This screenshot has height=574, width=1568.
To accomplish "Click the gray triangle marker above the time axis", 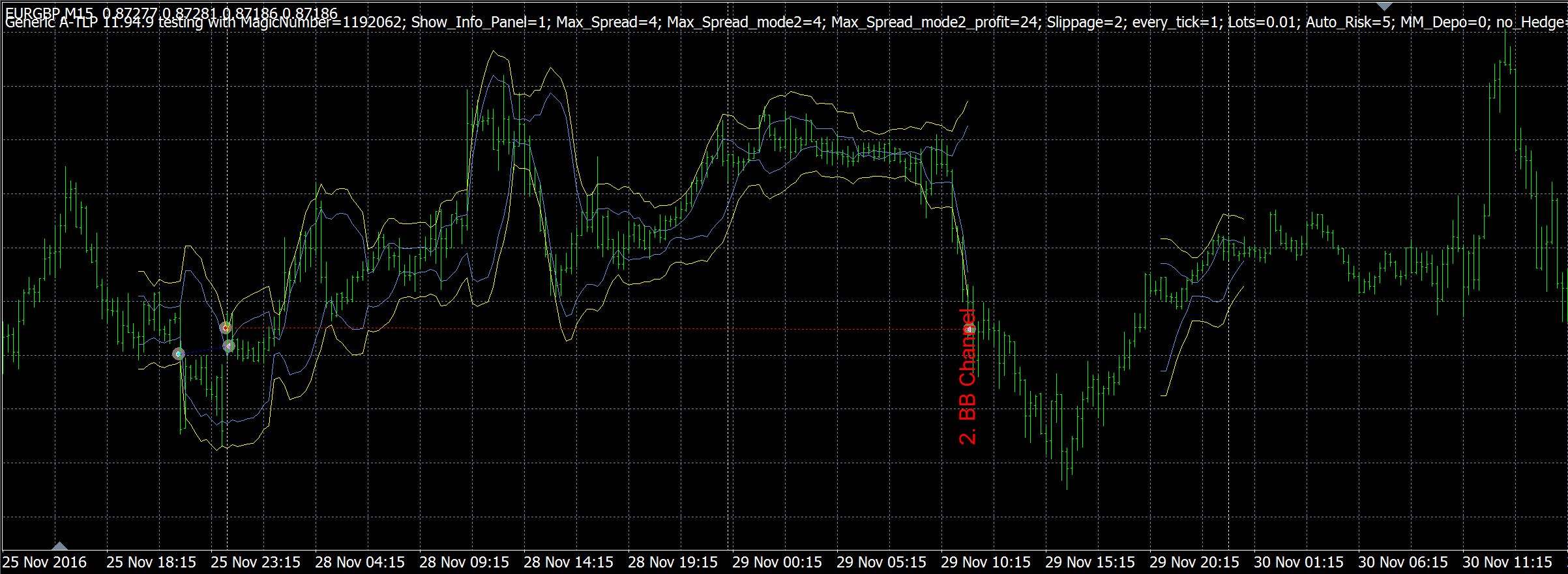I will pyautogui.click(x=59, y=545).
